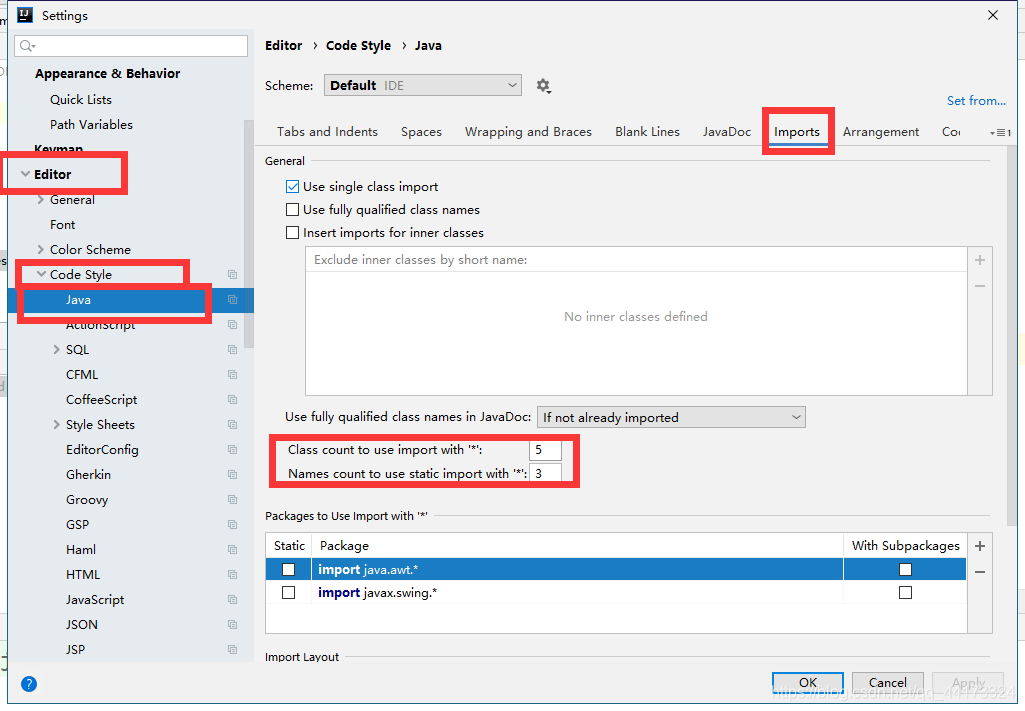Select Font under Editor
This screenshot has width=1025, height=711.
tap(63, 225)
